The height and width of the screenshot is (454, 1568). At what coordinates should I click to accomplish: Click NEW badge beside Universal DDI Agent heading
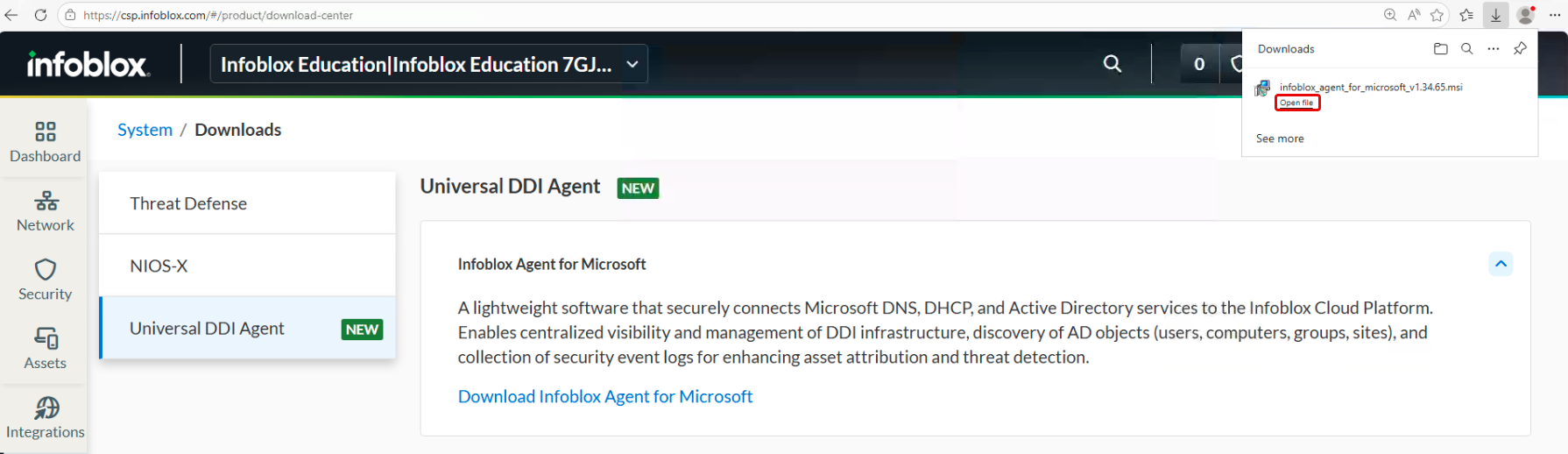tap(638, 188)
